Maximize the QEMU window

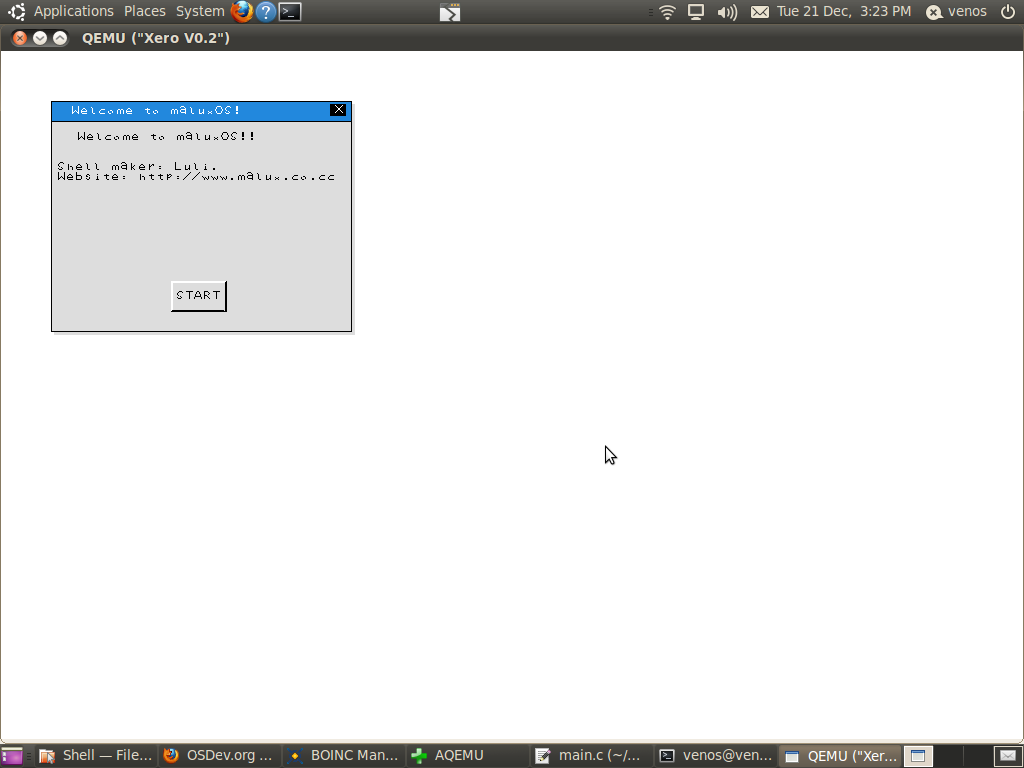[x=59, y=38]
